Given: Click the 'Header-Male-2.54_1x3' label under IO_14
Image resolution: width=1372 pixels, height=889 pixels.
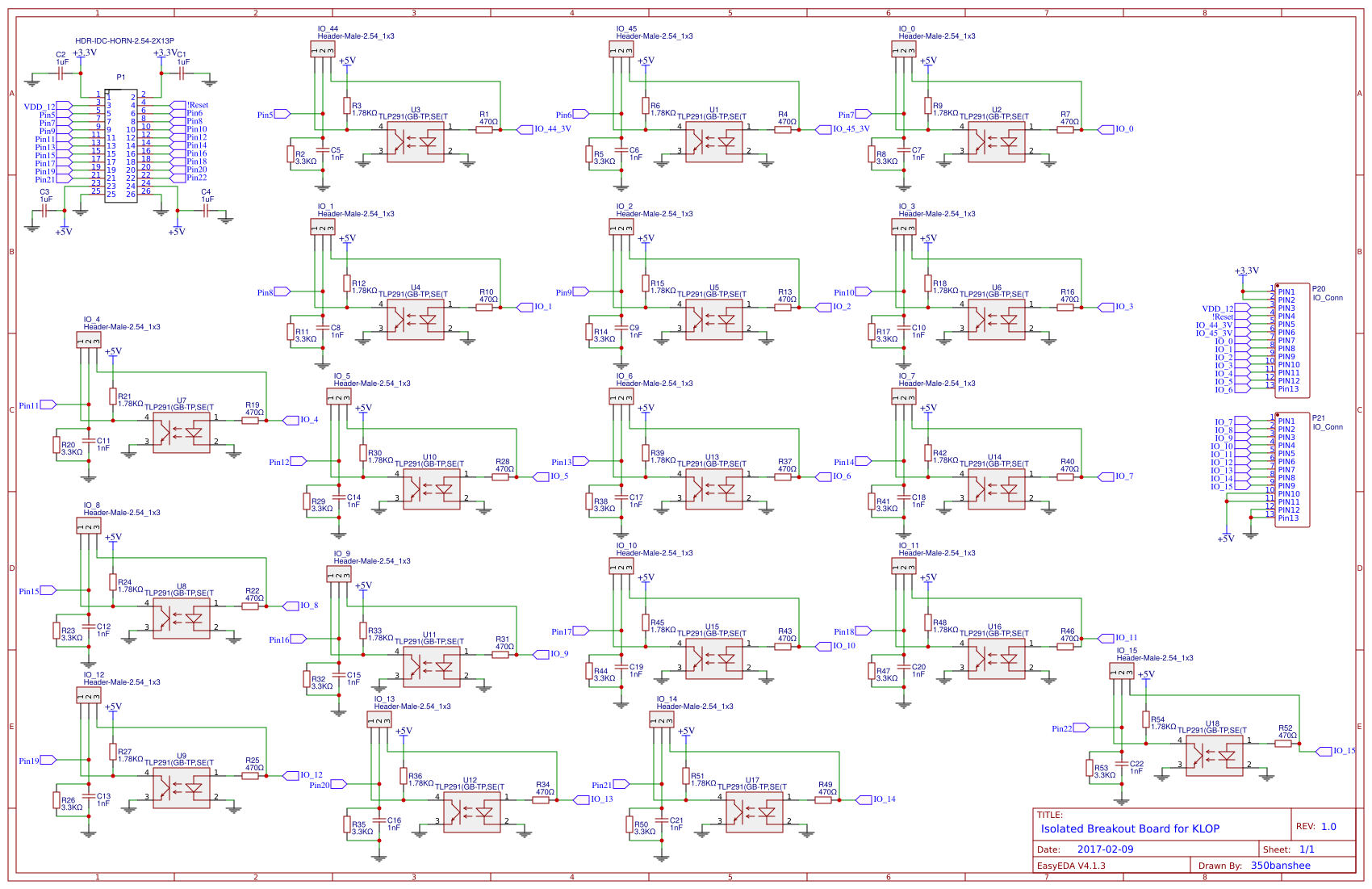Looking at the screenshot, I should pos(695,707).
